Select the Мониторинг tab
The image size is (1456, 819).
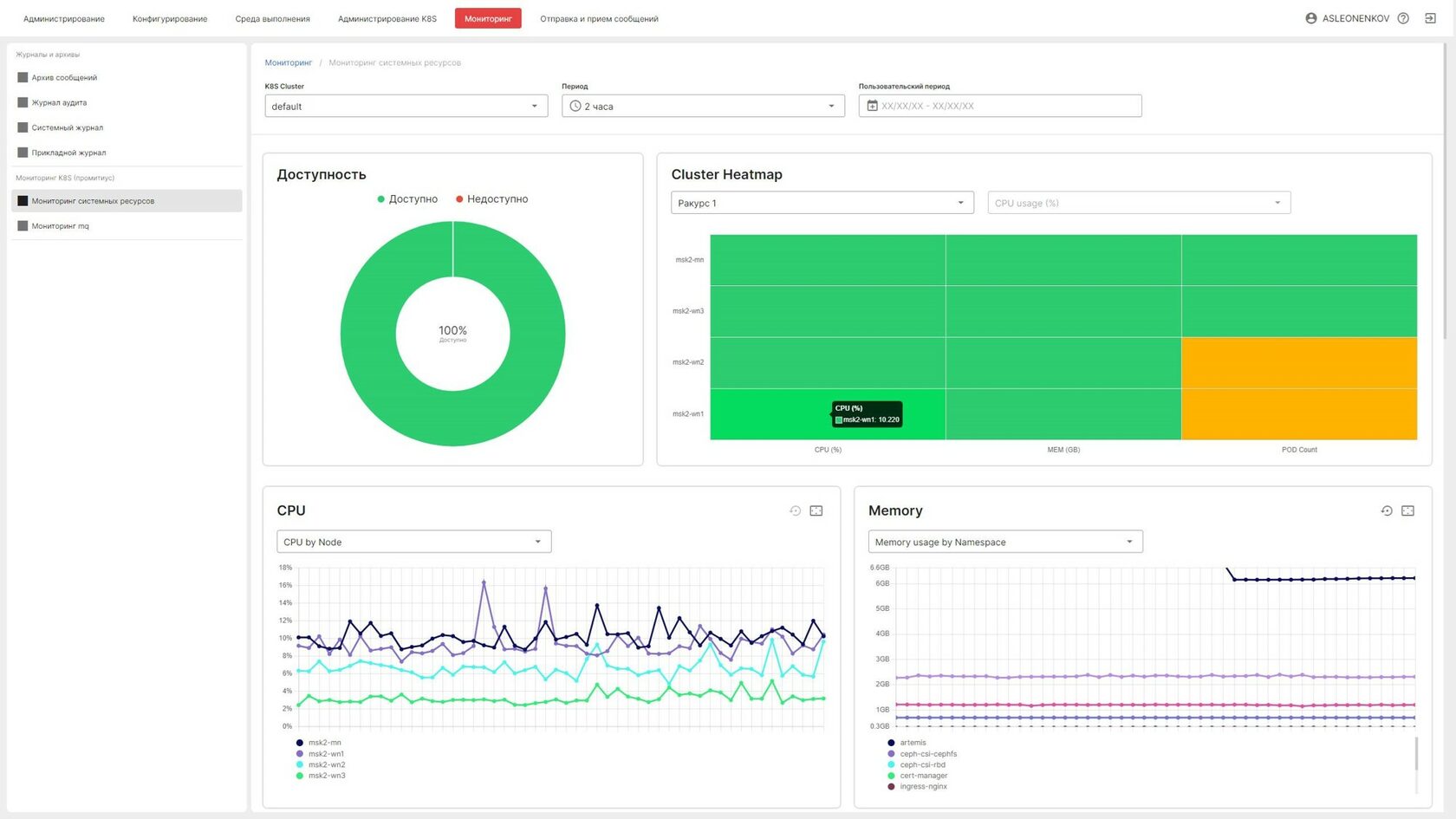tap(488, 18)
